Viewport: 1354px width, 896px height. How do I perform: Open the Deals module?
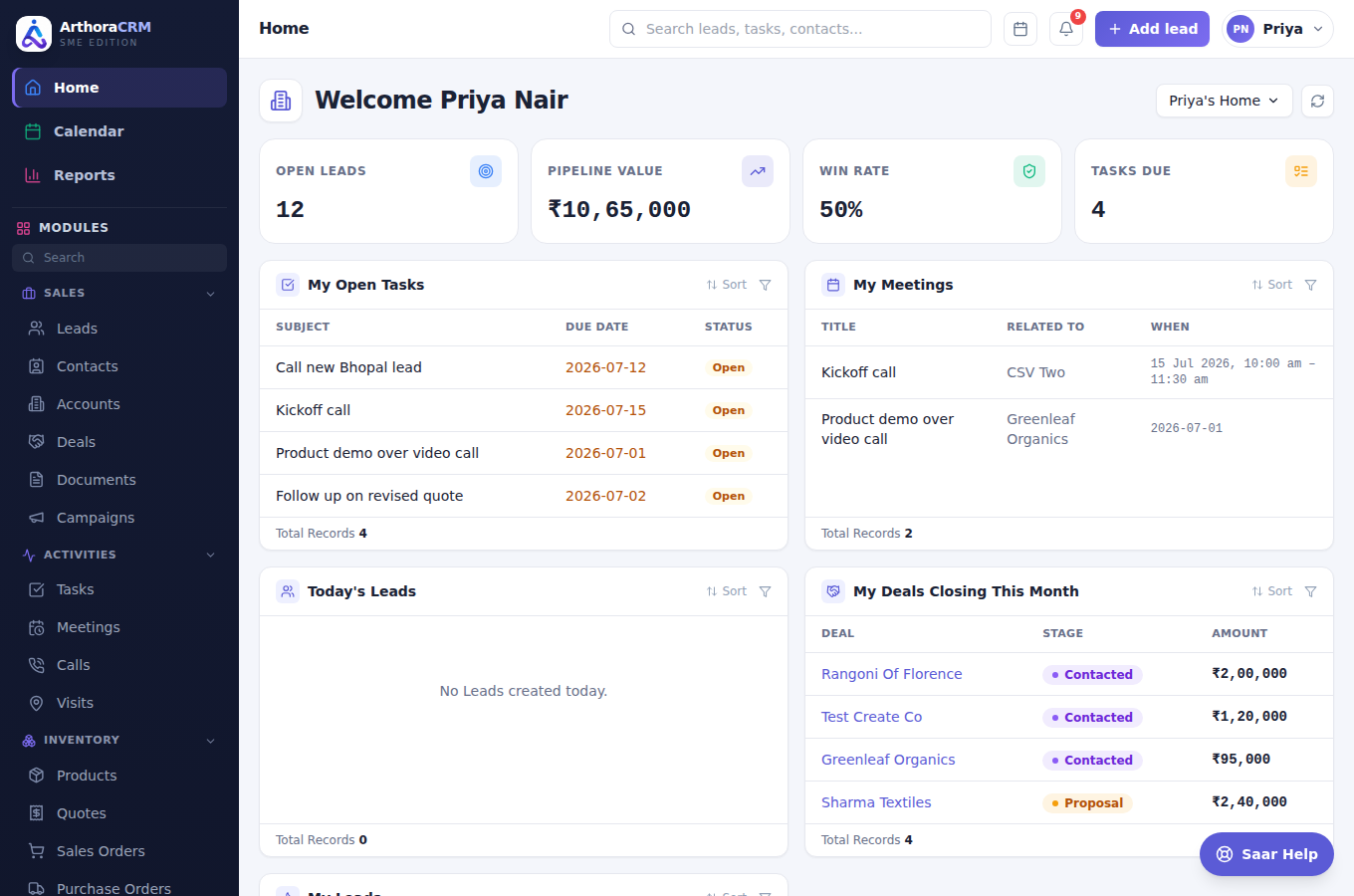pos(119,442)
